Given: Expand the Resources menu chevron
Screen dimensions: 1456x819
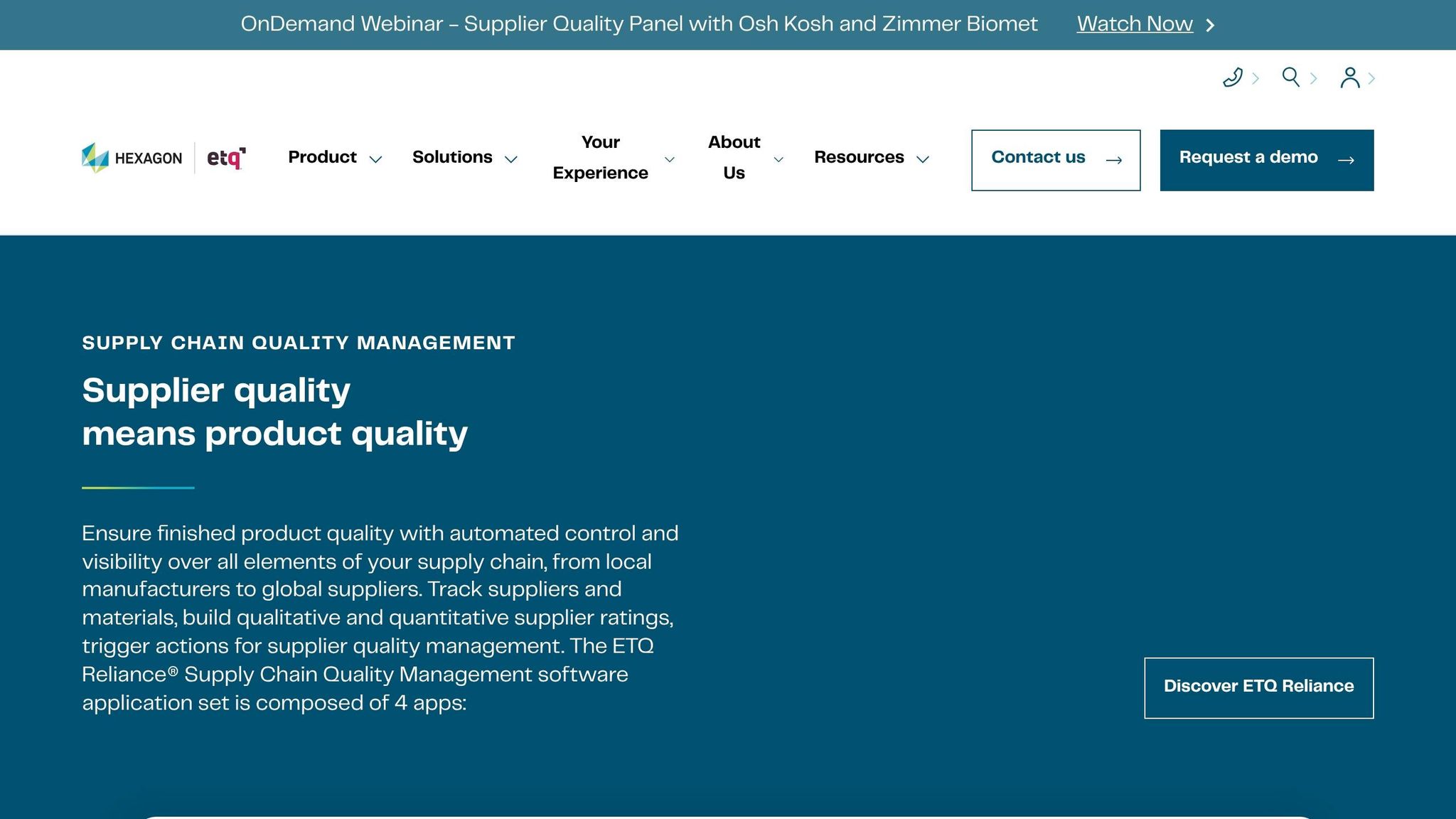Looking at the screenshot, I should click(x=923, y=159).
